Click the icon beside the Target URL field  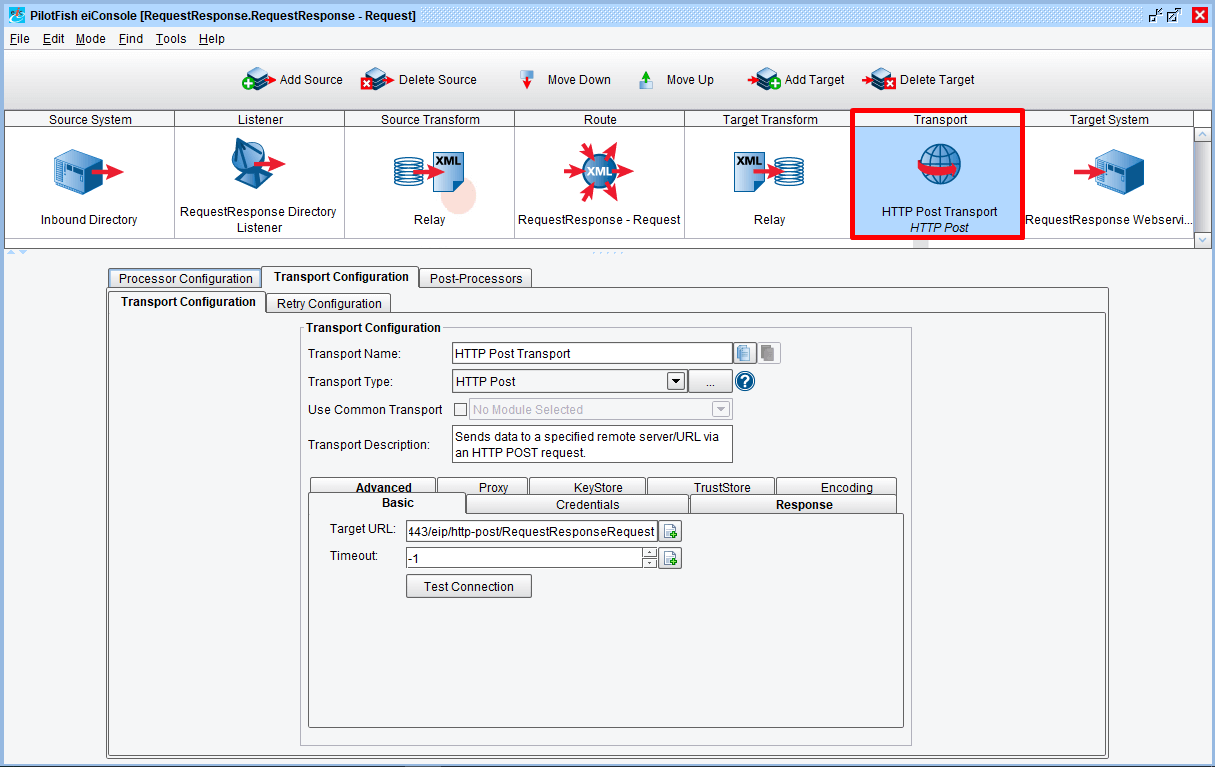point(670,531)
